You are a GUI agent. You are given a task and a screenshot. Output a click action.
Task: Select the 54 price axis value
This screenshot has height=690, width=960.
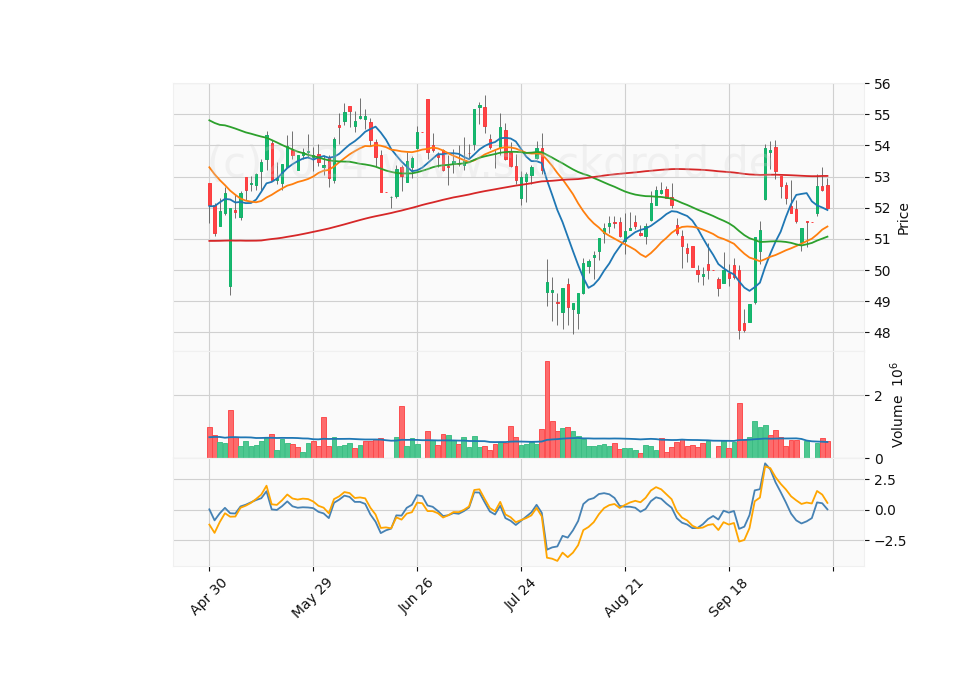point(882,146)
